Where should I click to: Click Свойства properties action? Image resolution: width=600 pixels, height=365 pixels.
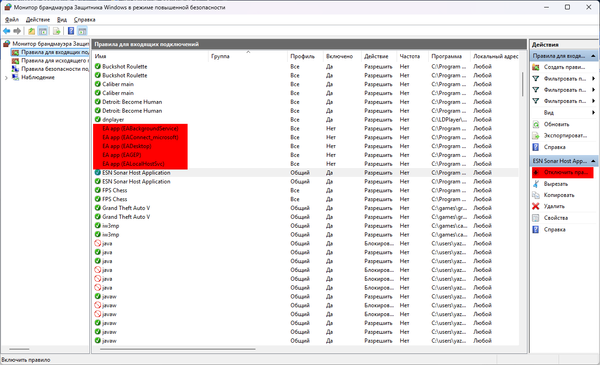pos(556,218)
